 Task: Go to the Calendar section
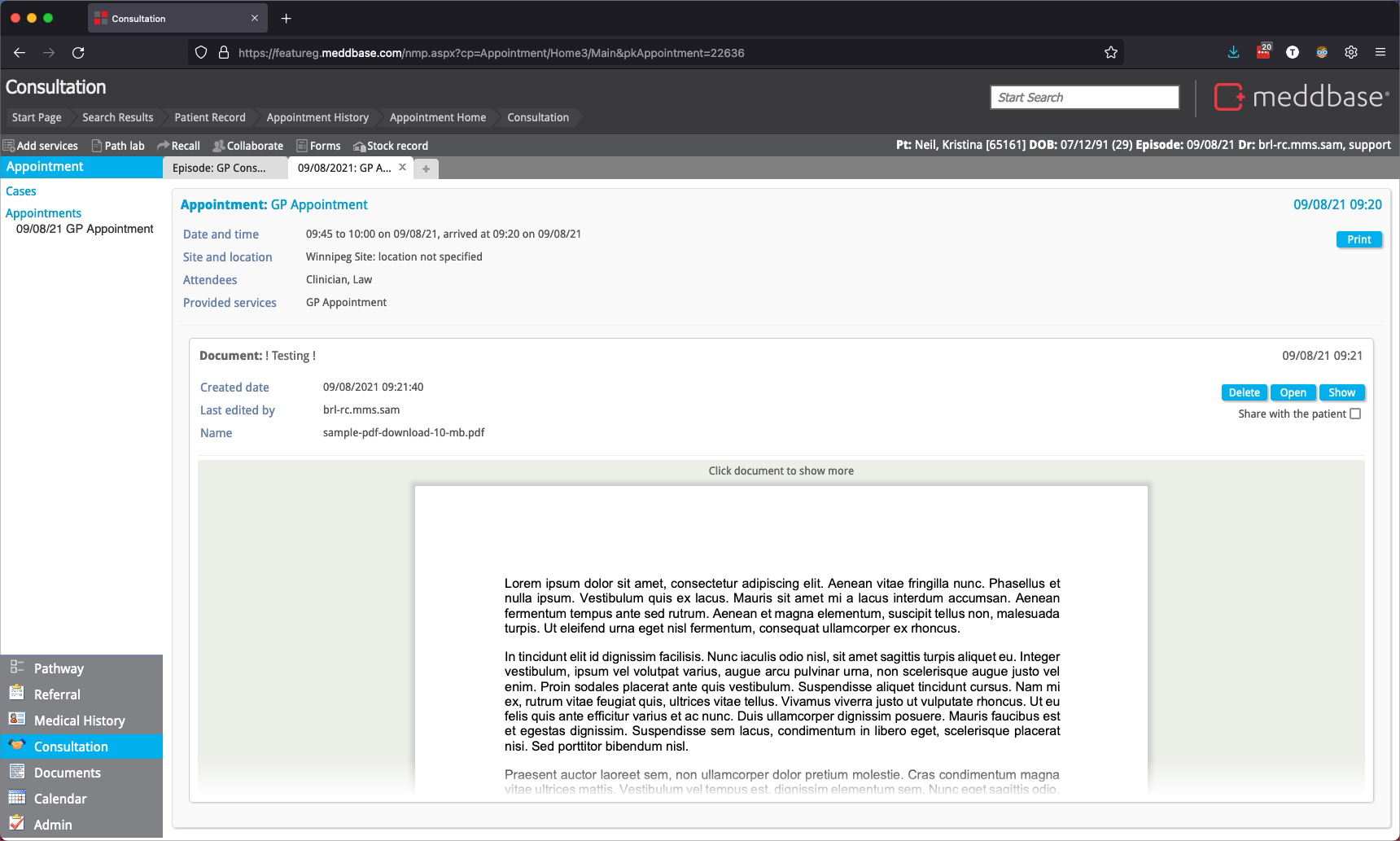pos(59,799)
